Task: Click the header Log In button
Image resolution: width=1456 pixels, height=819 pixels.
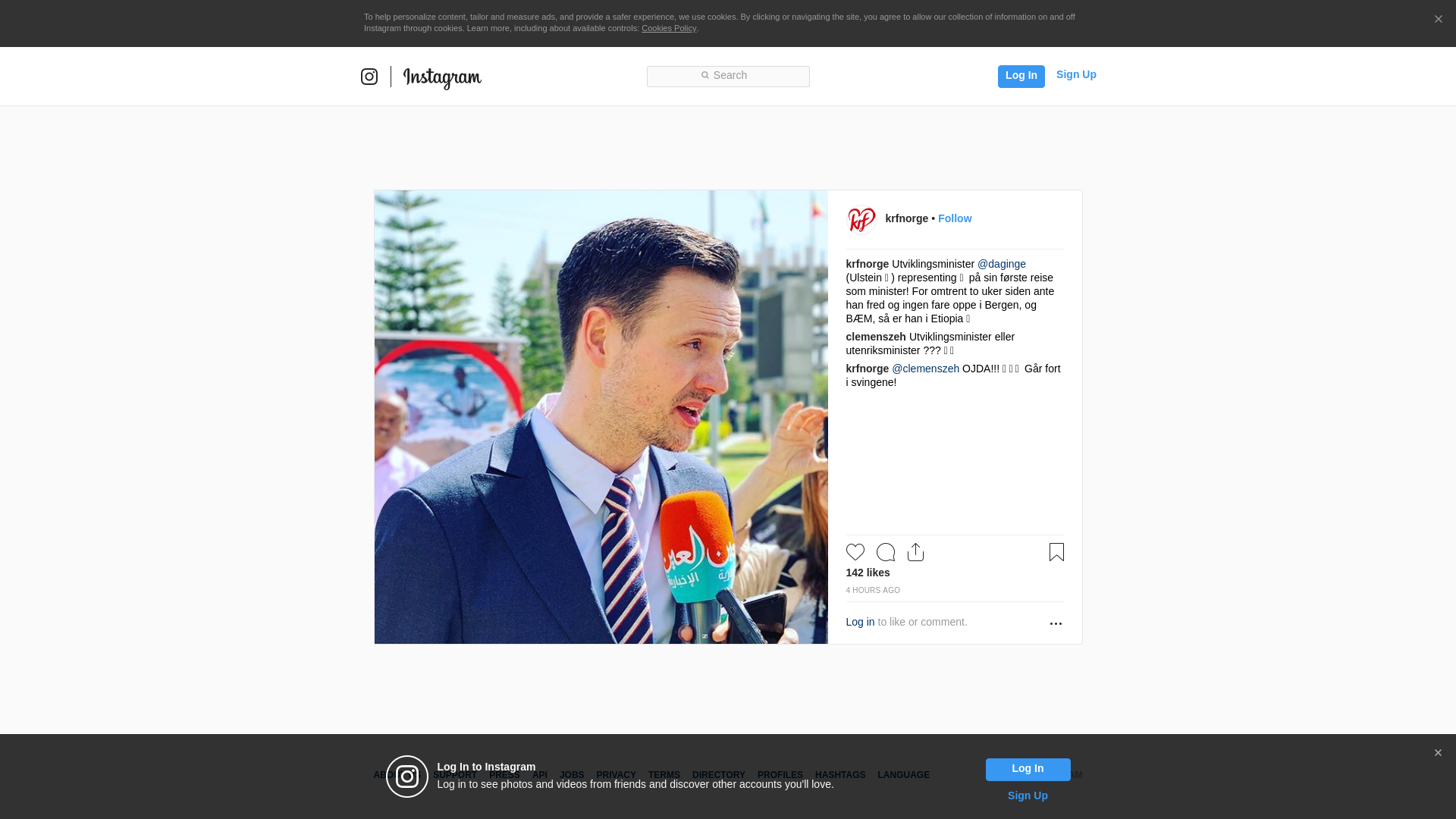Action: [x=1021, y=76]
